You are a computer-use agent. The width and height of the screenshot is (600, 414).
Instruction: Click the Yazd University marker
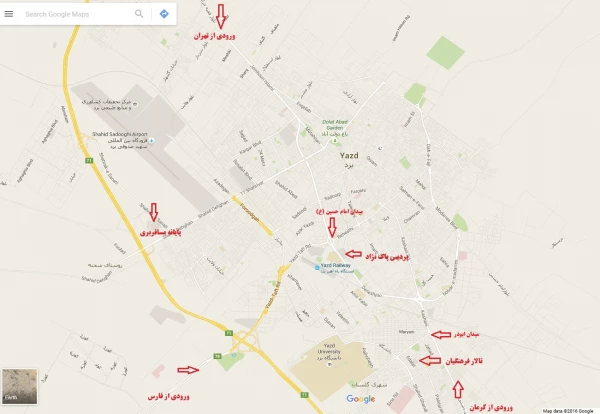coord(329,365)
